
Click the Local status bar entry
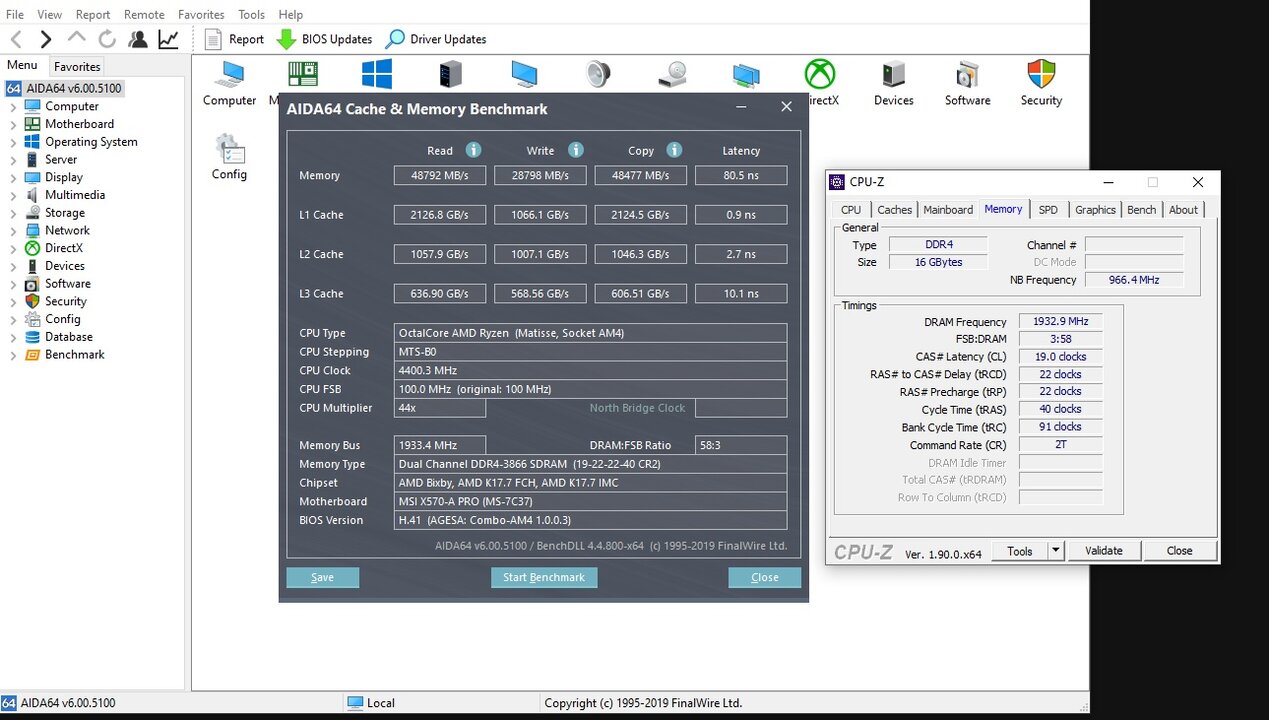click(x=381, y=703)
